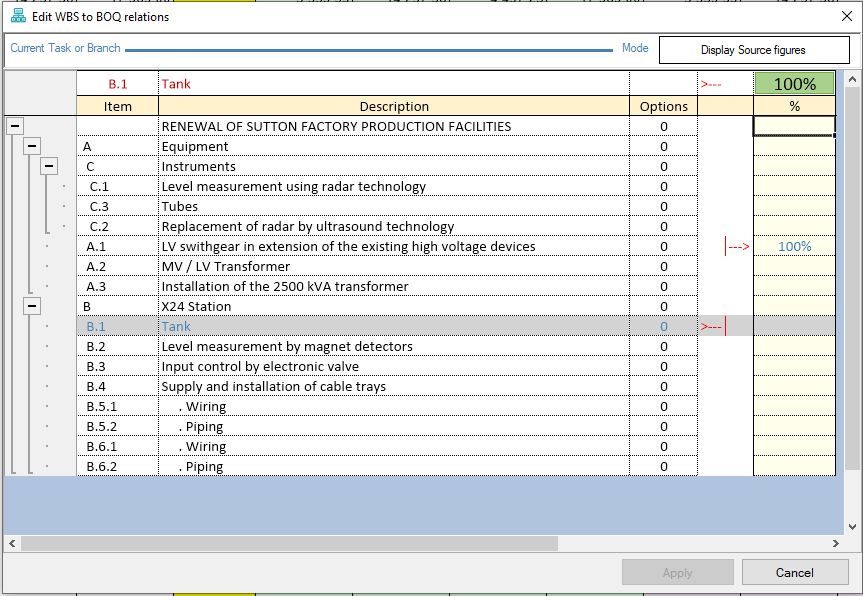
Task: Select the B.2 Level measurement row
Action: pos(287,347)
